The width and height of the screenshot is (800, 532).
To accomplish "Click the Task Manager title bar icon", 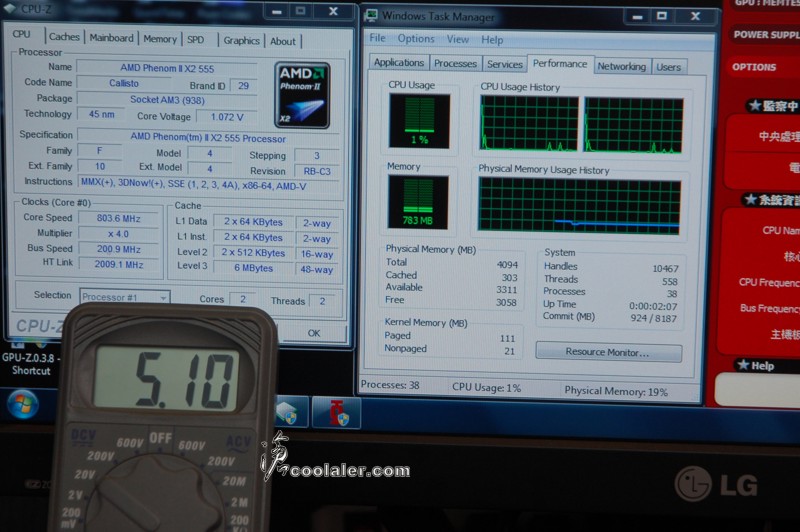I will click(371, 16).
